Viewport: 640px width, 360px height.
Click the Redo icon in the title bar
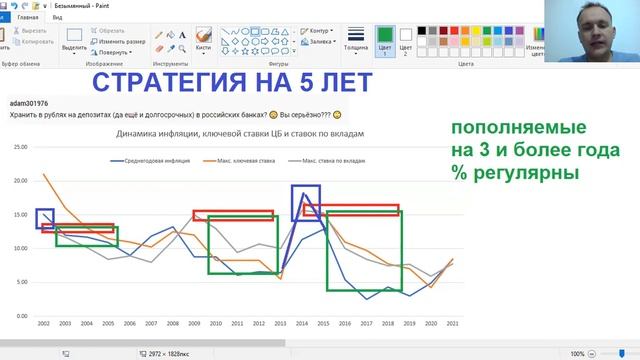[25, 6]
